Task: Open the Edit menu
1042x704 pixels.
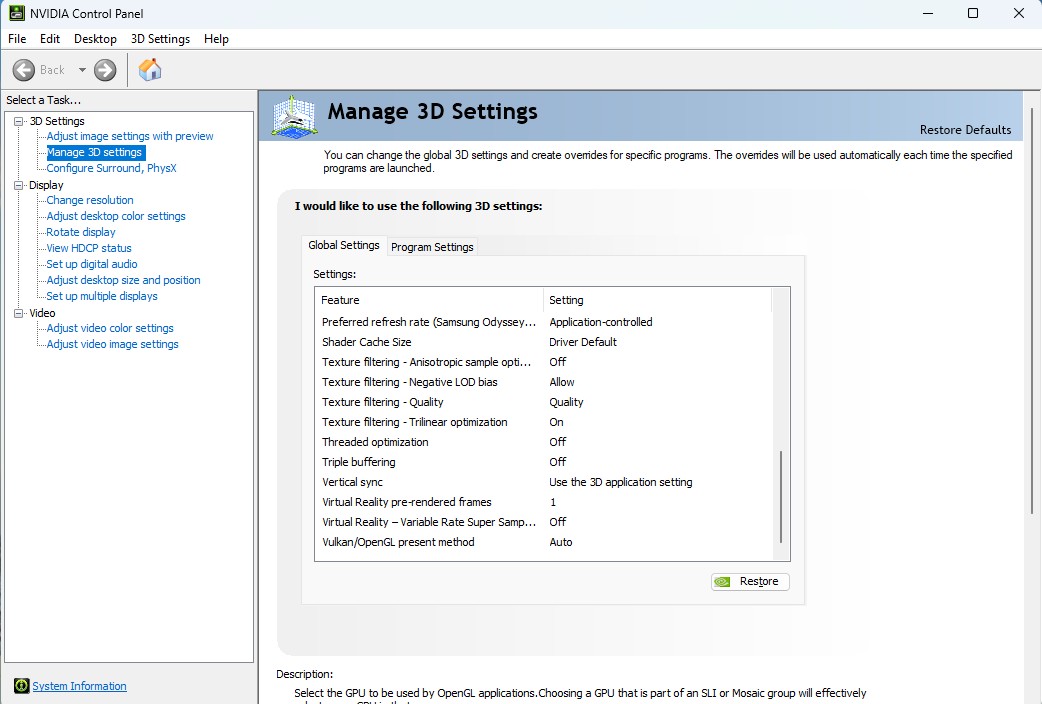Action: [50, 39]
